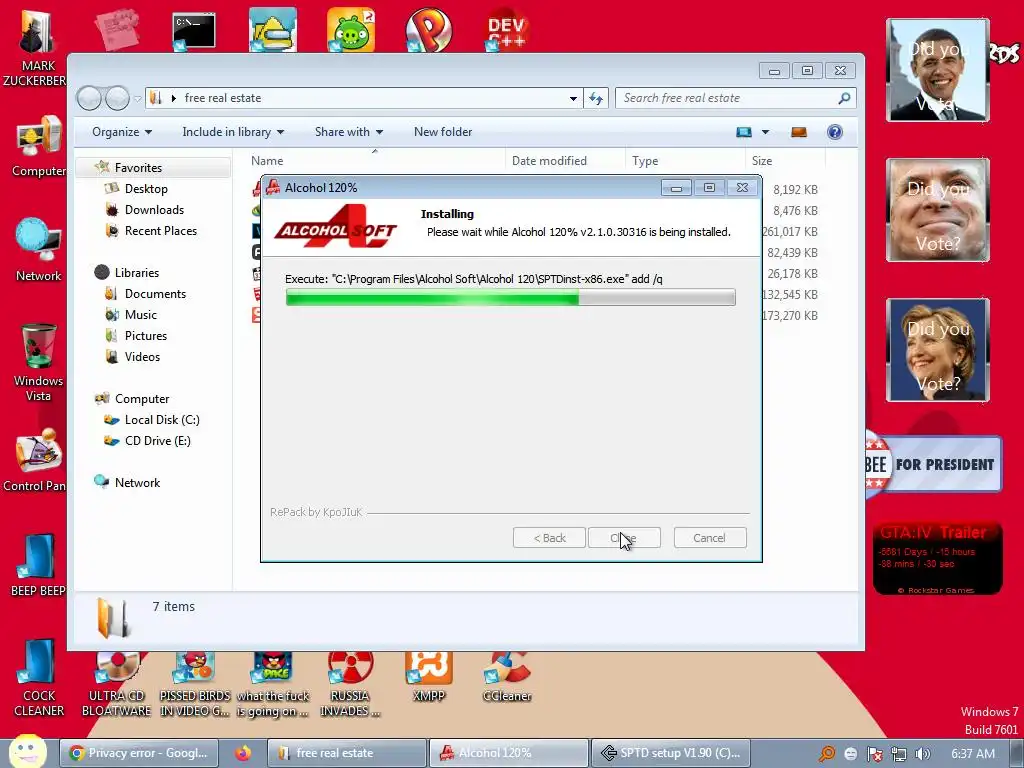Click the Explorer Back navigation button
This screenshot has width=1024, height=768.
89,99
